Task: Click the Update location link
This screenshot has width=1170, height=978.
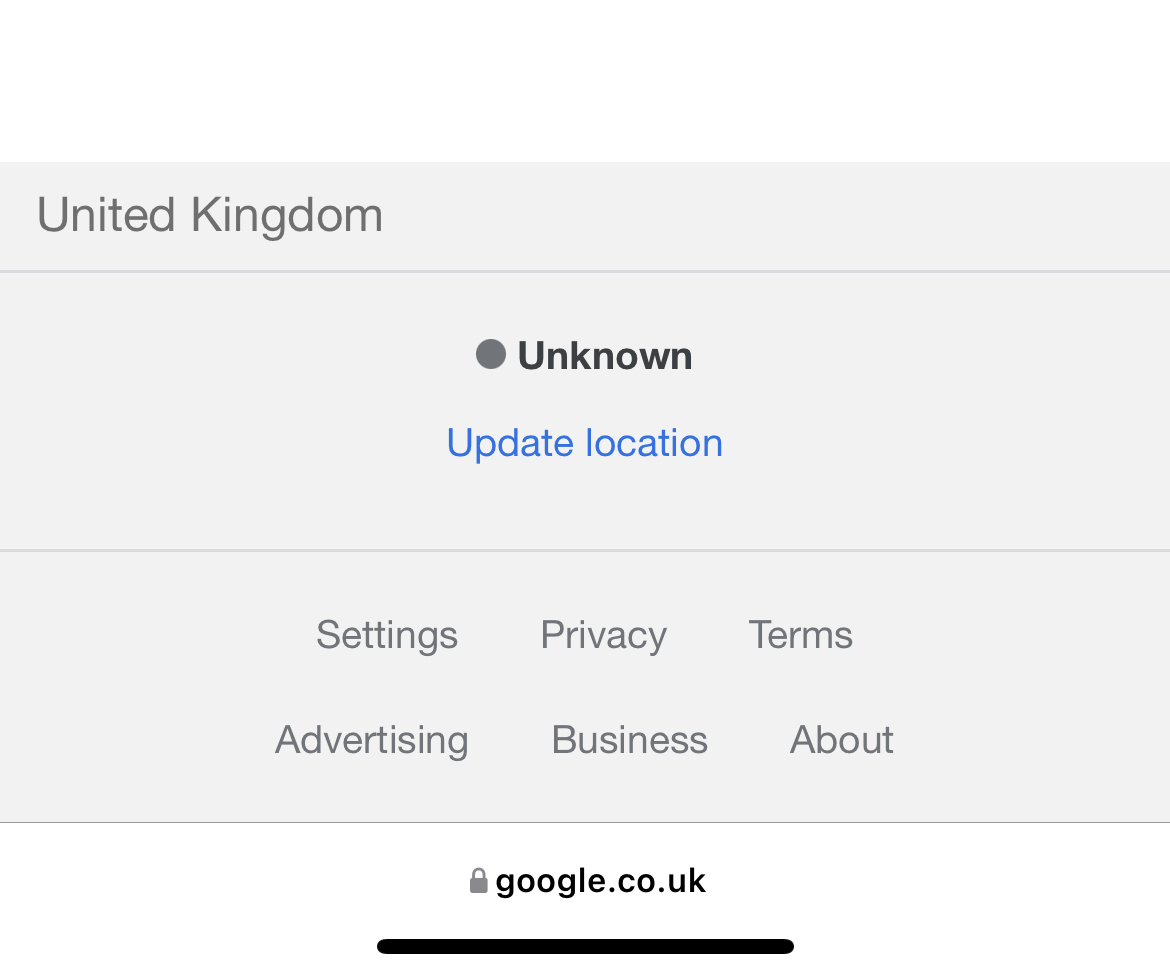Action: tap(584, 443)
